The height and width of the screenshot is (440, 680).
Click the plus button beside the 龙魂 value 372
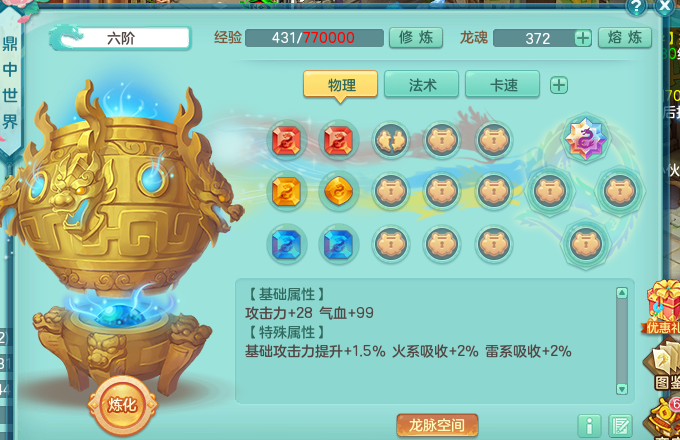pyautogui.click(x=582, y=38)
